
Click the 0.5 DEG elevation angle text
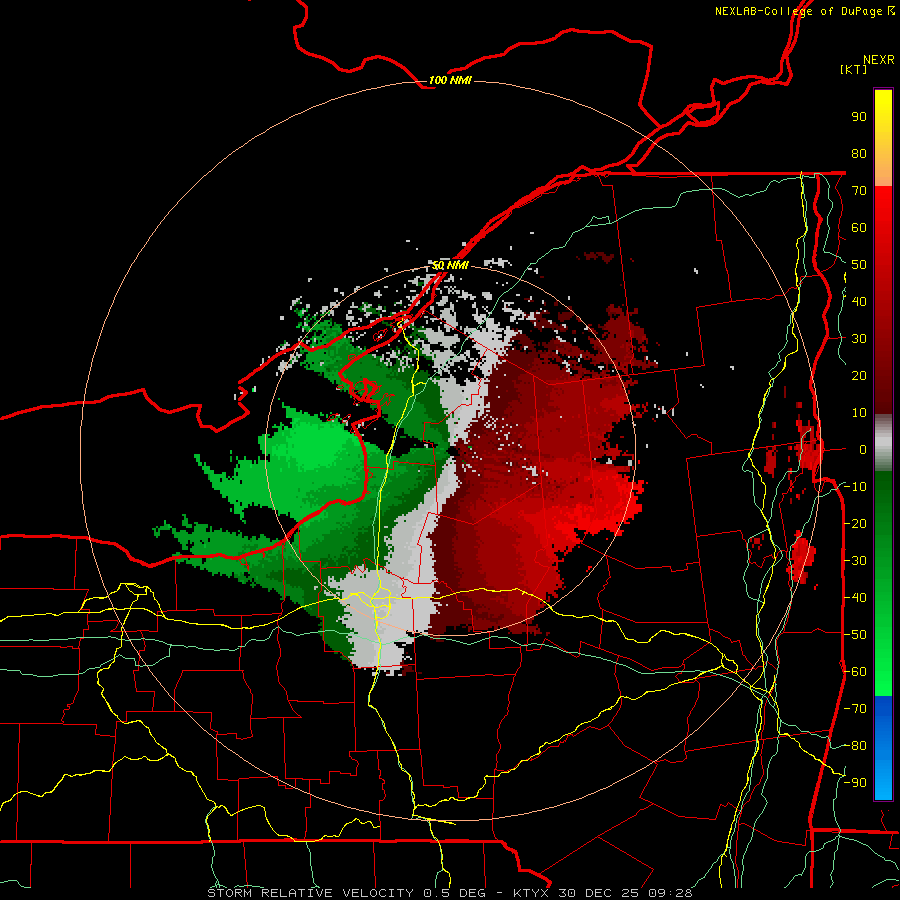pyautogui.click(x=455, y=893)
